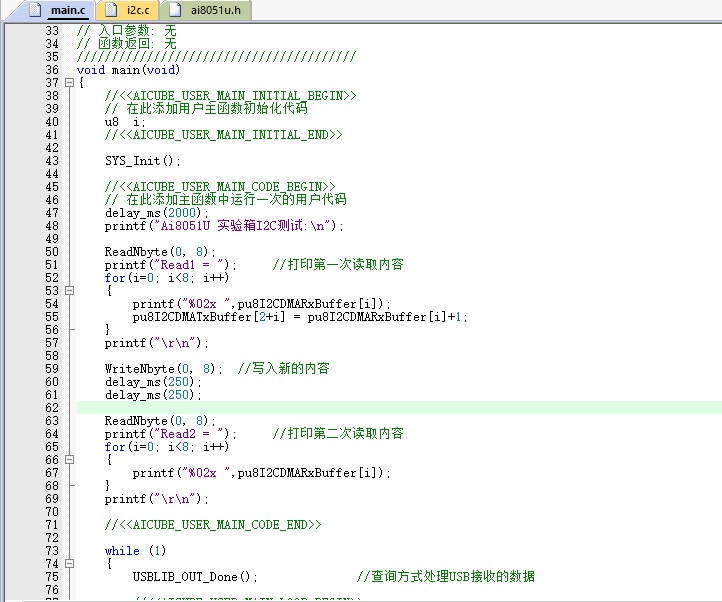The width and height of the screenshot is (722, 602).
Task: Collapse the main function block at line 37
Action: click(x=70, y=83)
